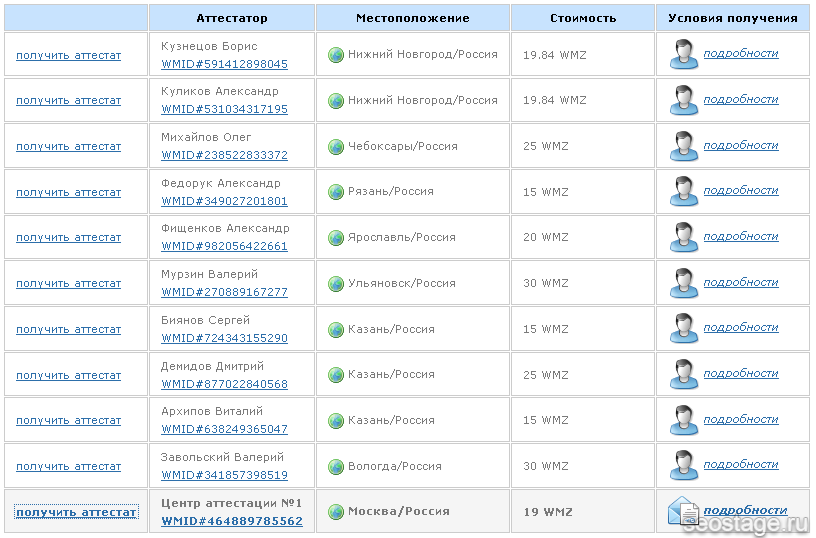The image size is (816, 538).
Task: Click the person icon in Куликов Александр row
Action: click(x=684, y=100)
